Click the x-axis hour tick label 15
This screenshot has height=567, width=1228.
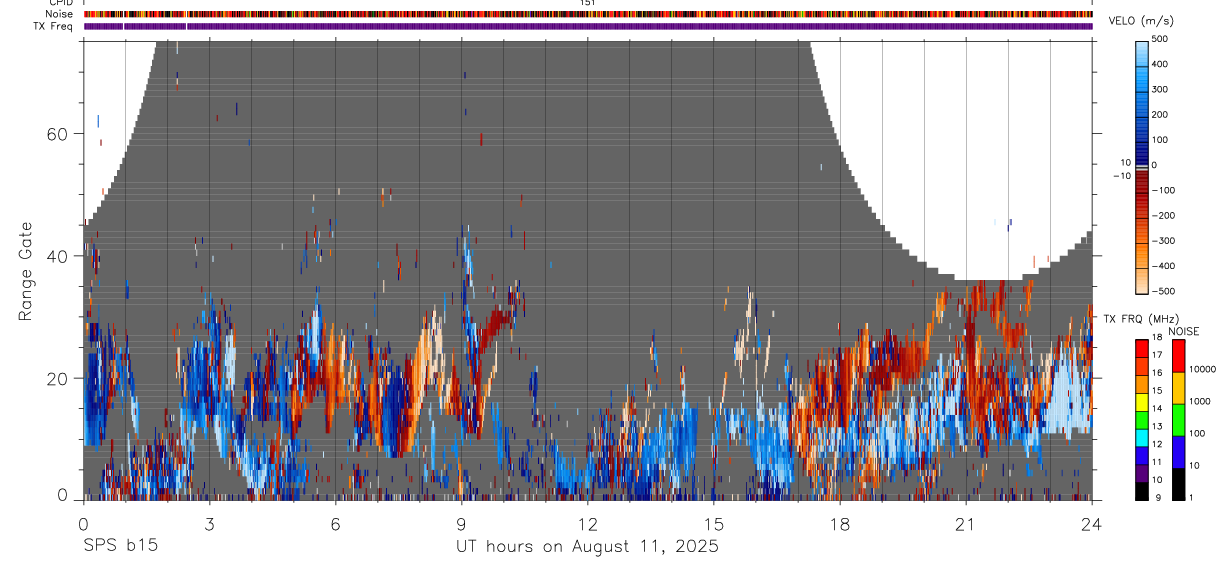coord(714,524)
